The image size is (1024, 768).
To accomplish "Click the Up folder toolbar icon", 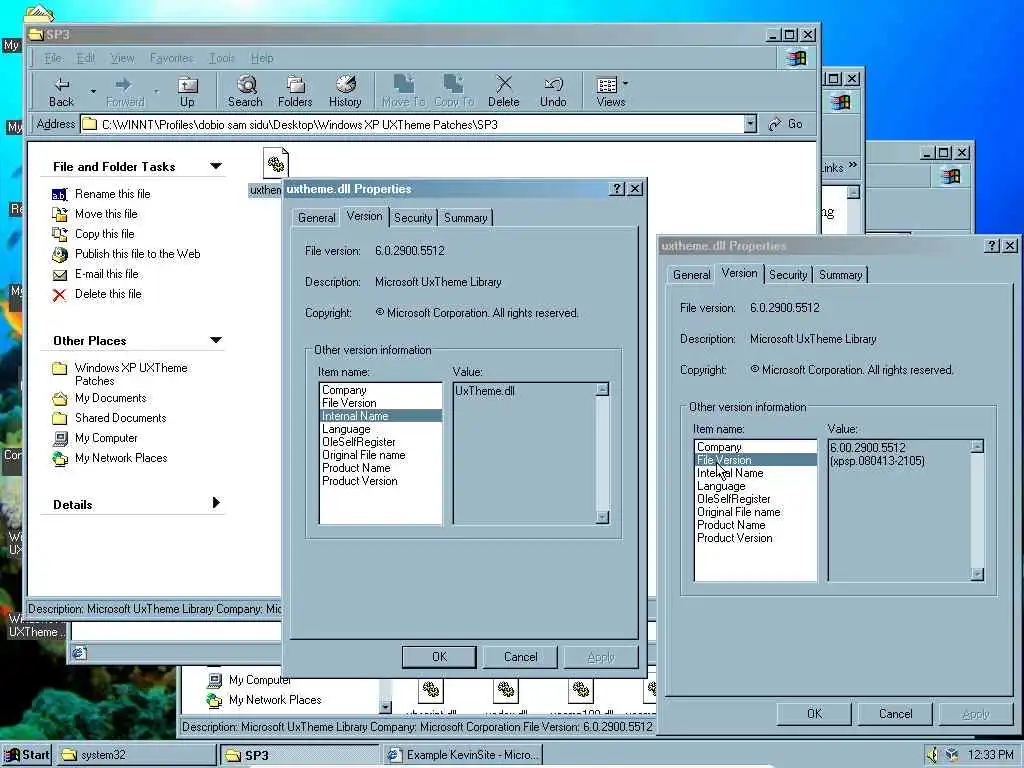I will (187, 91).
